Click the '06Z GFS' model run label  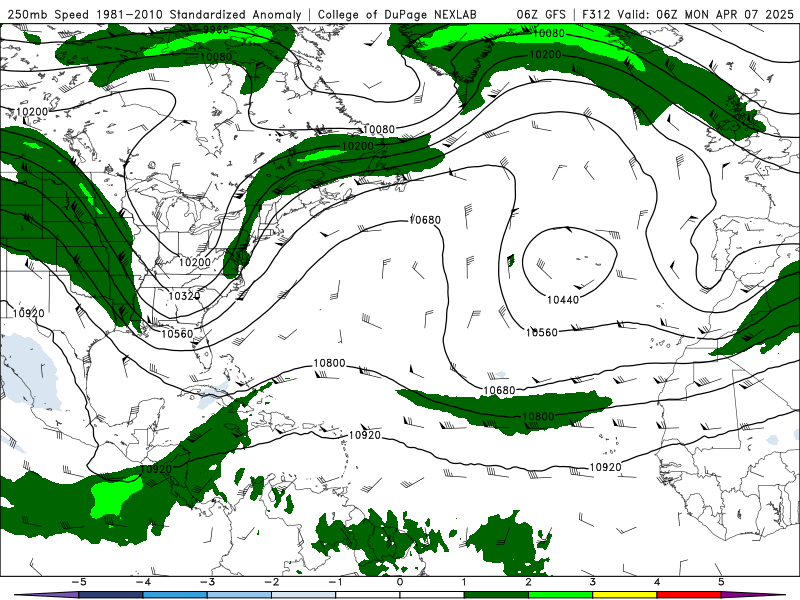pos(541,14)
